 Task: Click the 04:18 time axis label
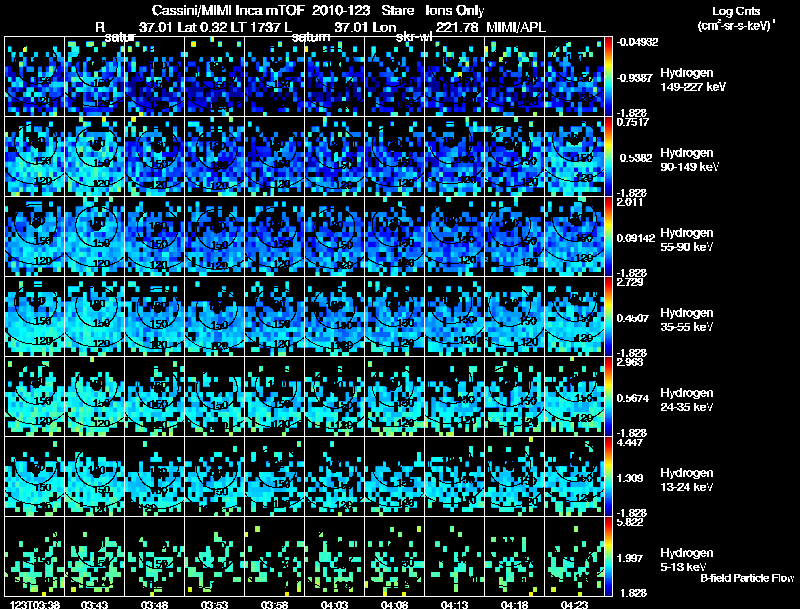coord(514,604)
